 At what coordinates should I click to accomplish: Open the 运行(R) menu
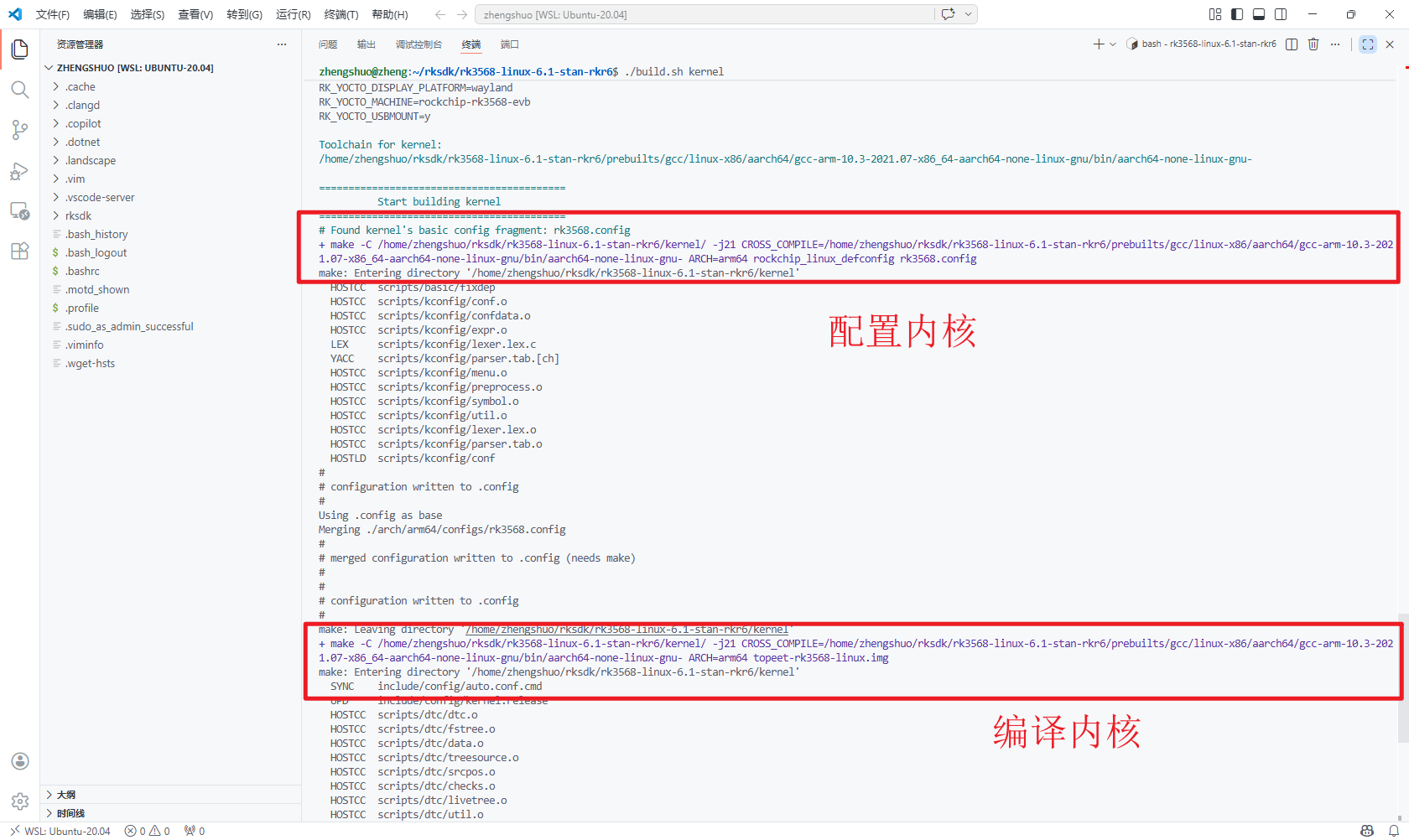click(x=294, y=14)
